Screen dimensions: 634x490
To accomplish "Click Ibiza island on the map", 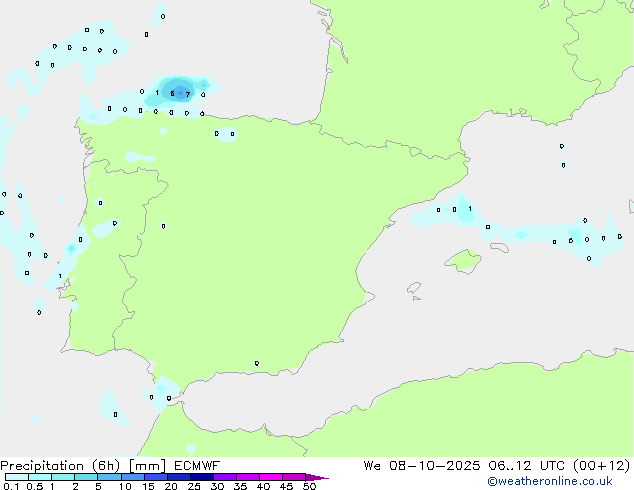I will coord(414,288).
